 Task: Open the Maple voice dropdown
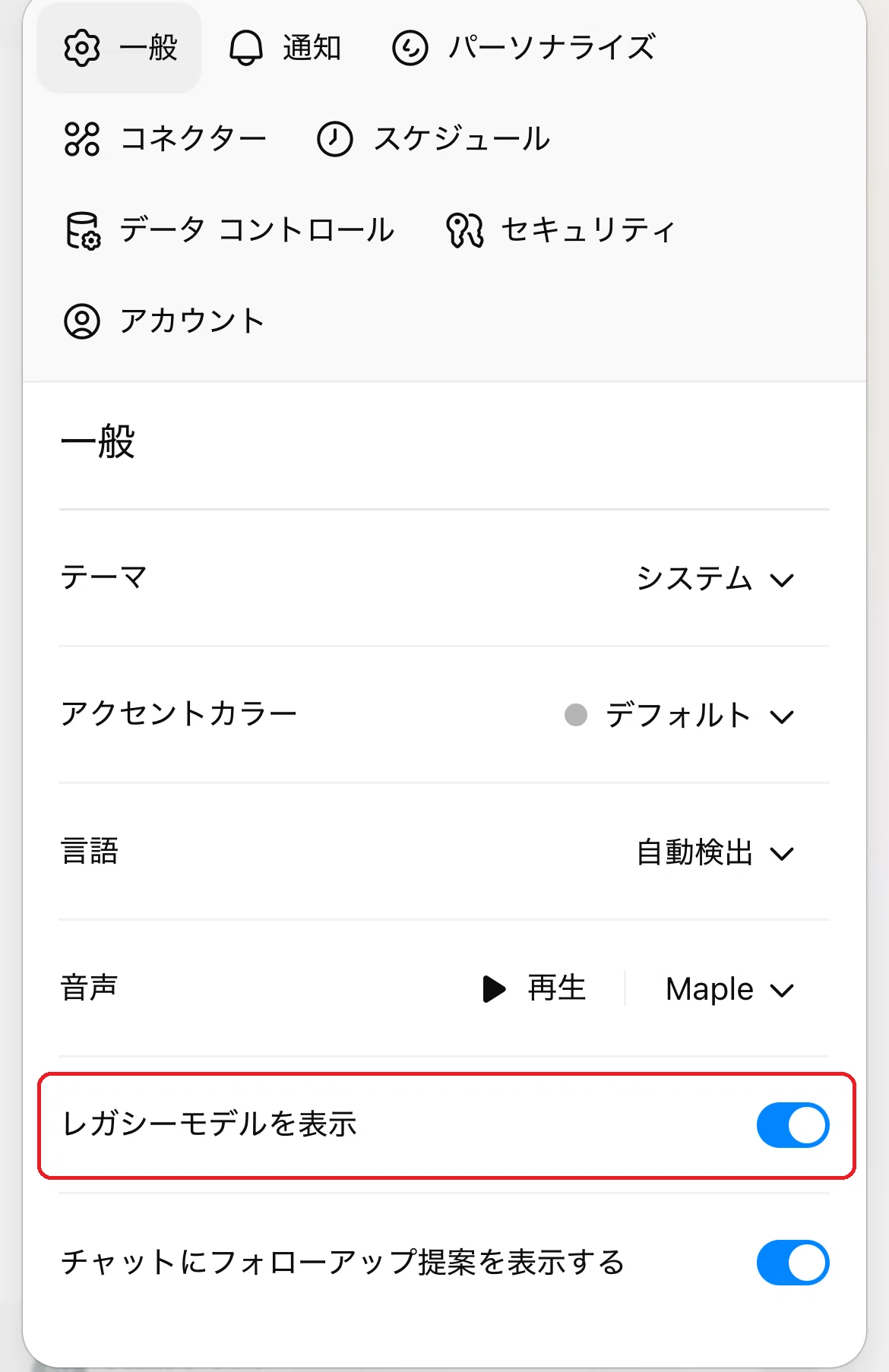point(729,989)
